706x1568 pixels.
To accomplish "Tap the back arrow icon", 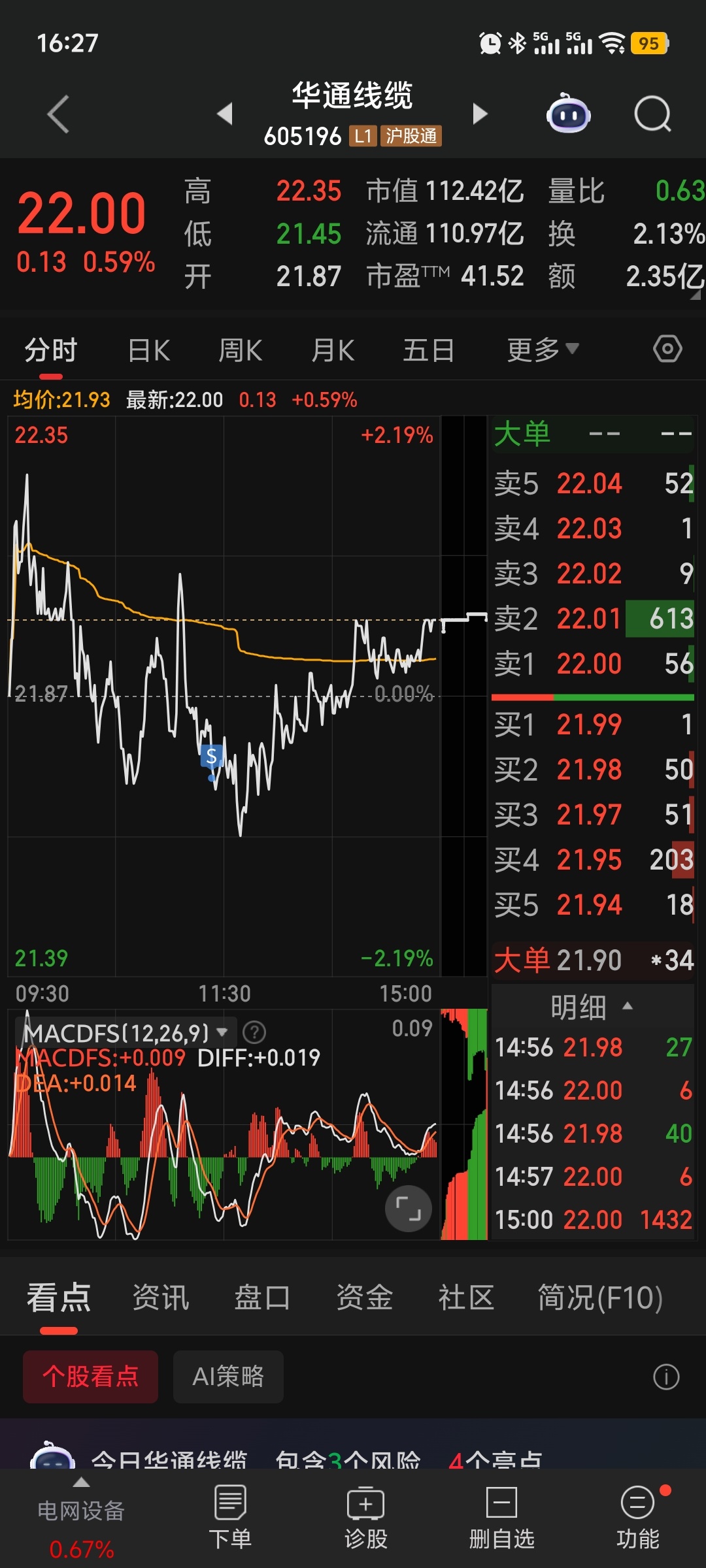I will pos(59,114).
